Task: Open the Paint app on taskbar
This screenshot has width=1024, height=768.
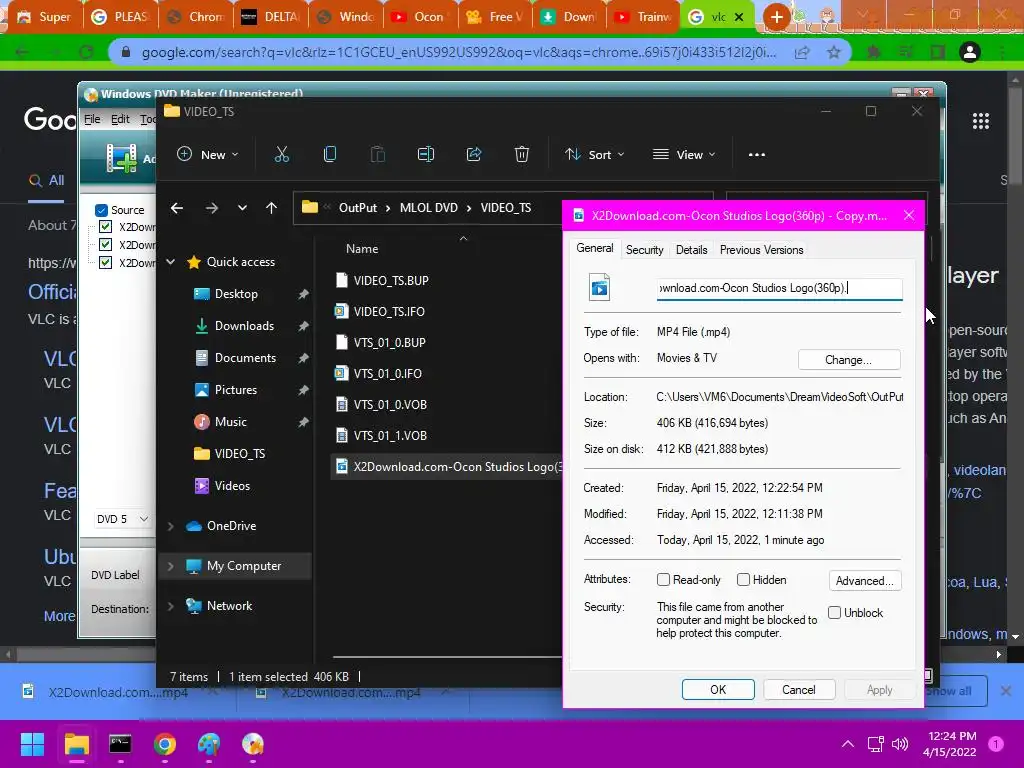Action: tap(209, 744)
